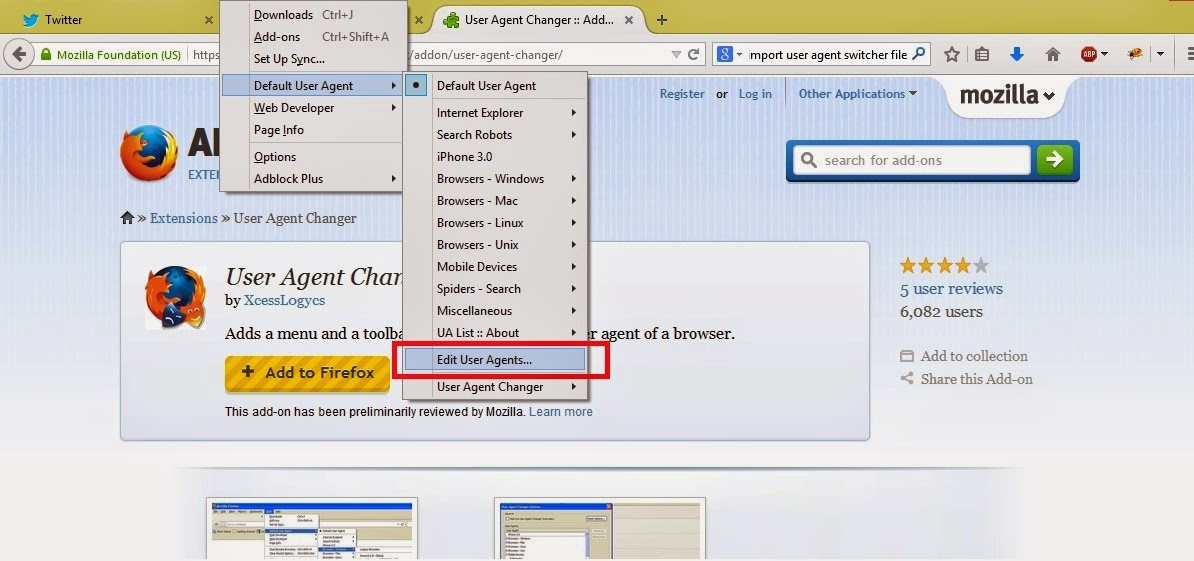The height and width of the screenshot is (561, 1194).
Task: Expand Browsers - Mac submenu
Action: coord(495,201)
